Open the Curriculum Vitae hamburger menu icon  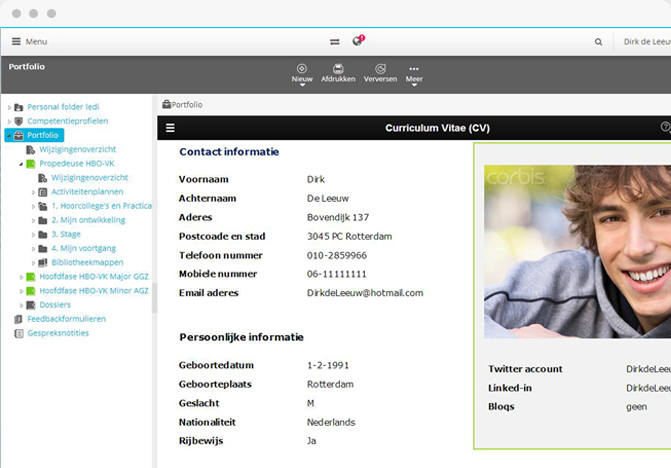[x=170, y=128]
